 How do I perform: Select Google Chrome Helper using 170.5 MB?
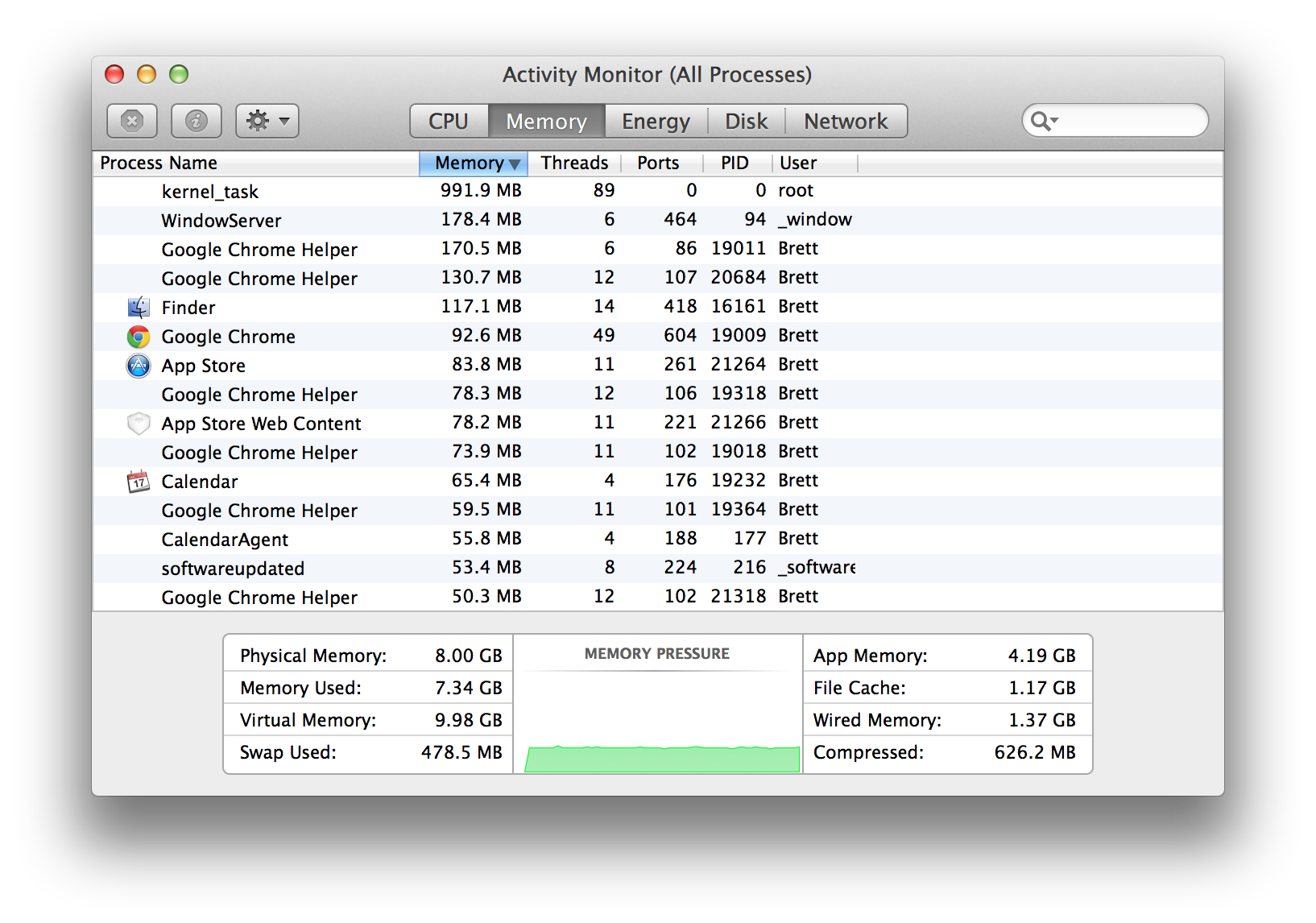tap(657, 250)
